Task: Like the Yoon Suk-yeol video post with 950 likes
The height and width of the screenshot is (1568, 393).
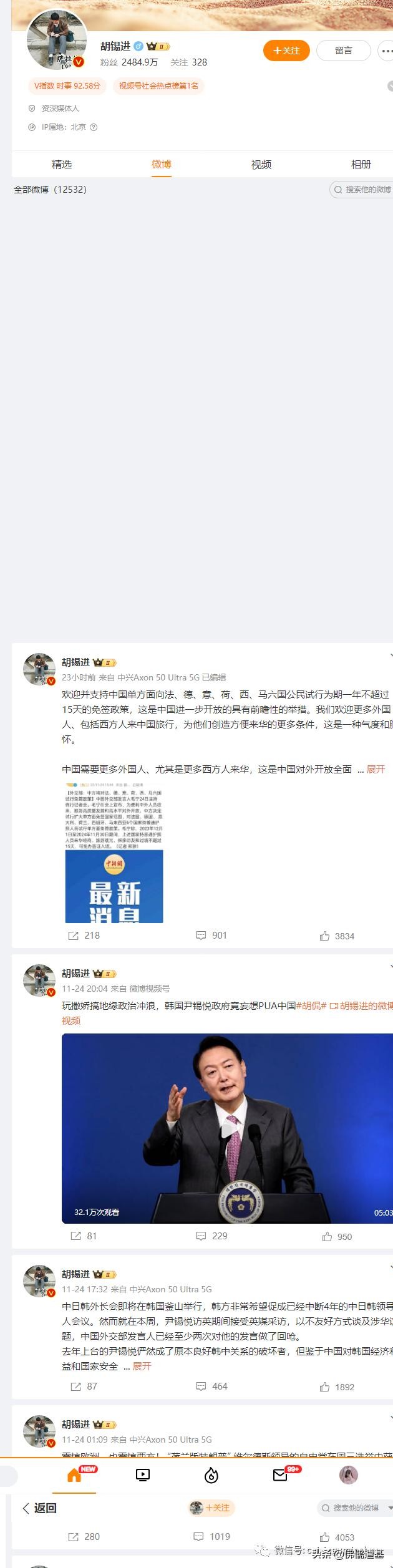Action: [x=337, y=1236]
